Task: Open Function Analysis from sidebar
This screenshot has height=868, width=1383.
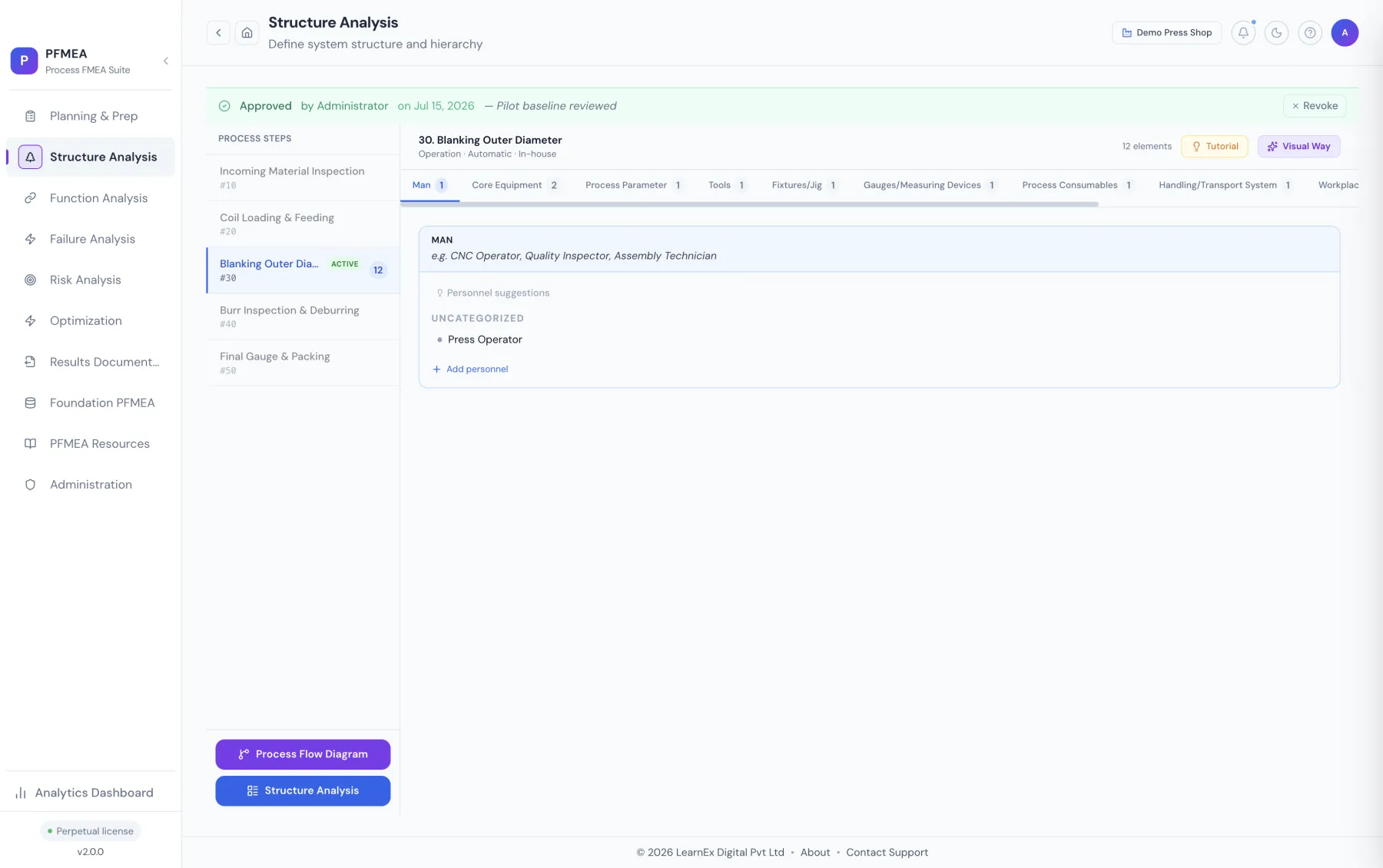Action: pos(91,198)
